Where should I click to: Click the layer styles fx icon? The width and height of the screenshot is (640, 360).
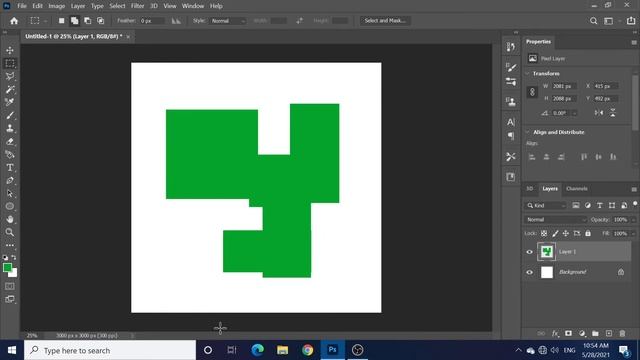555,333
